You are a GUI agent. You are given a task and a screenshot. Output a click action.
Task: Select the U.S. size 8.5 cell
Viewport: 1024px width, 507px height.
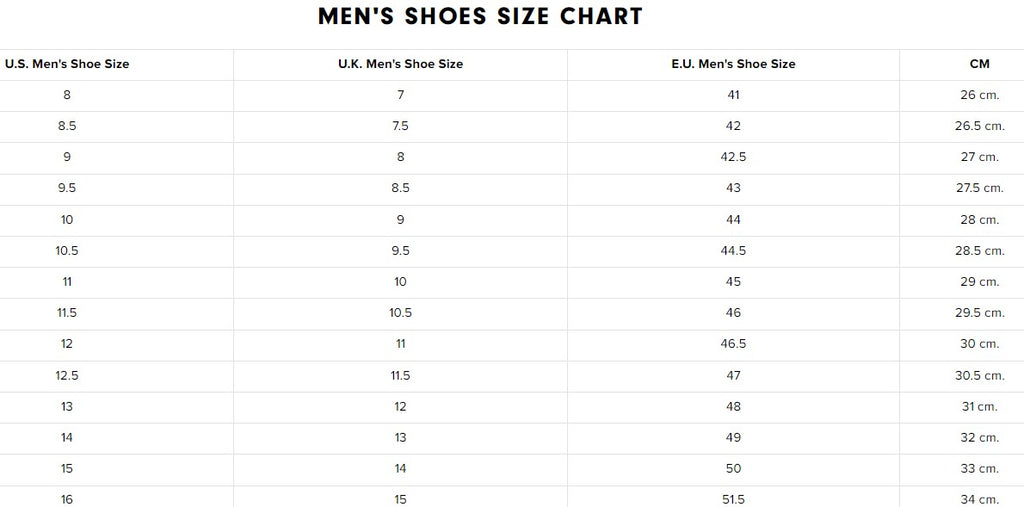point(67,126)
